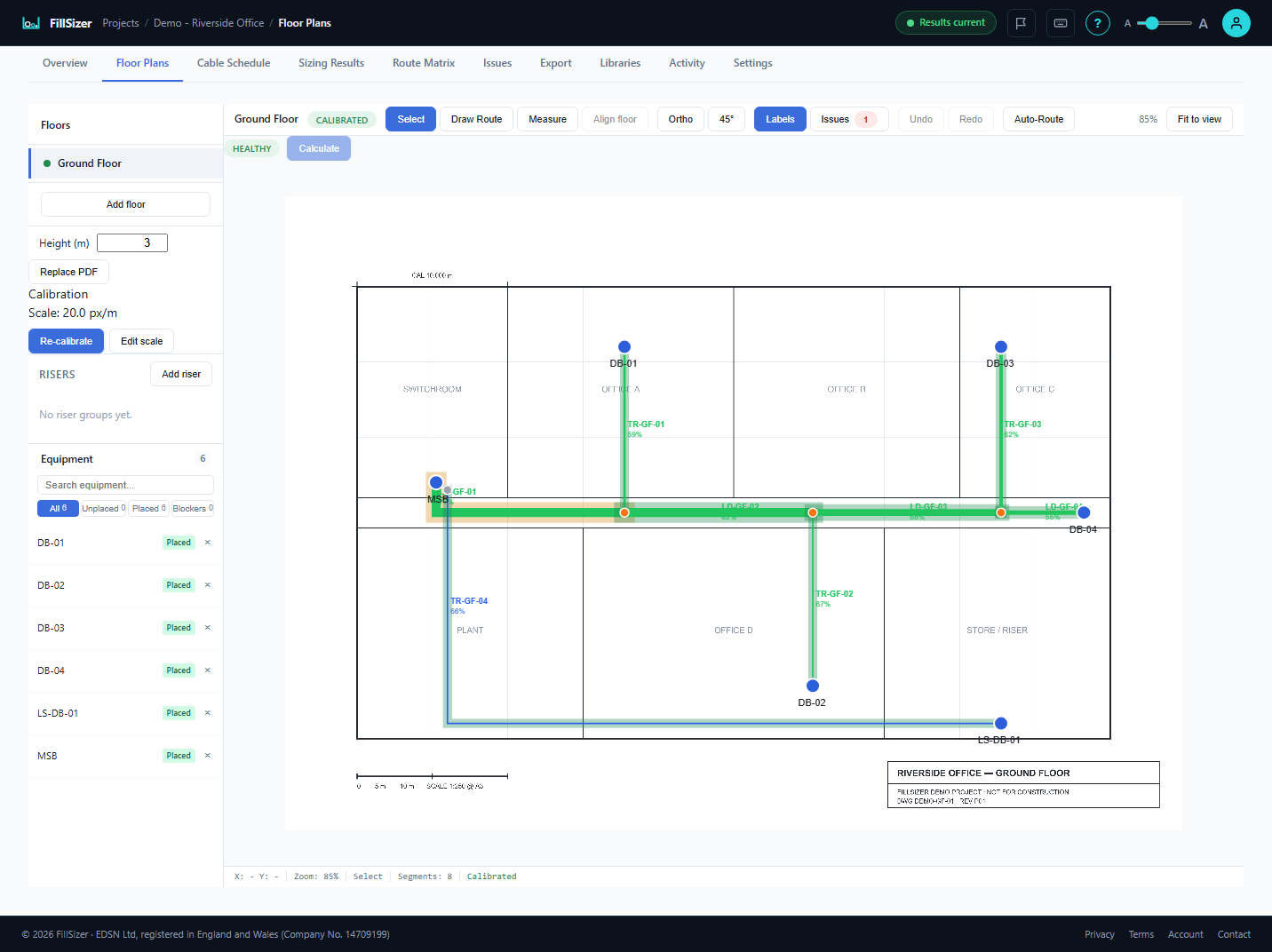Image resolution: width=1272 pixels, height=952 pixels.
Task: Click the Replace PDF button
Action: 68,272
